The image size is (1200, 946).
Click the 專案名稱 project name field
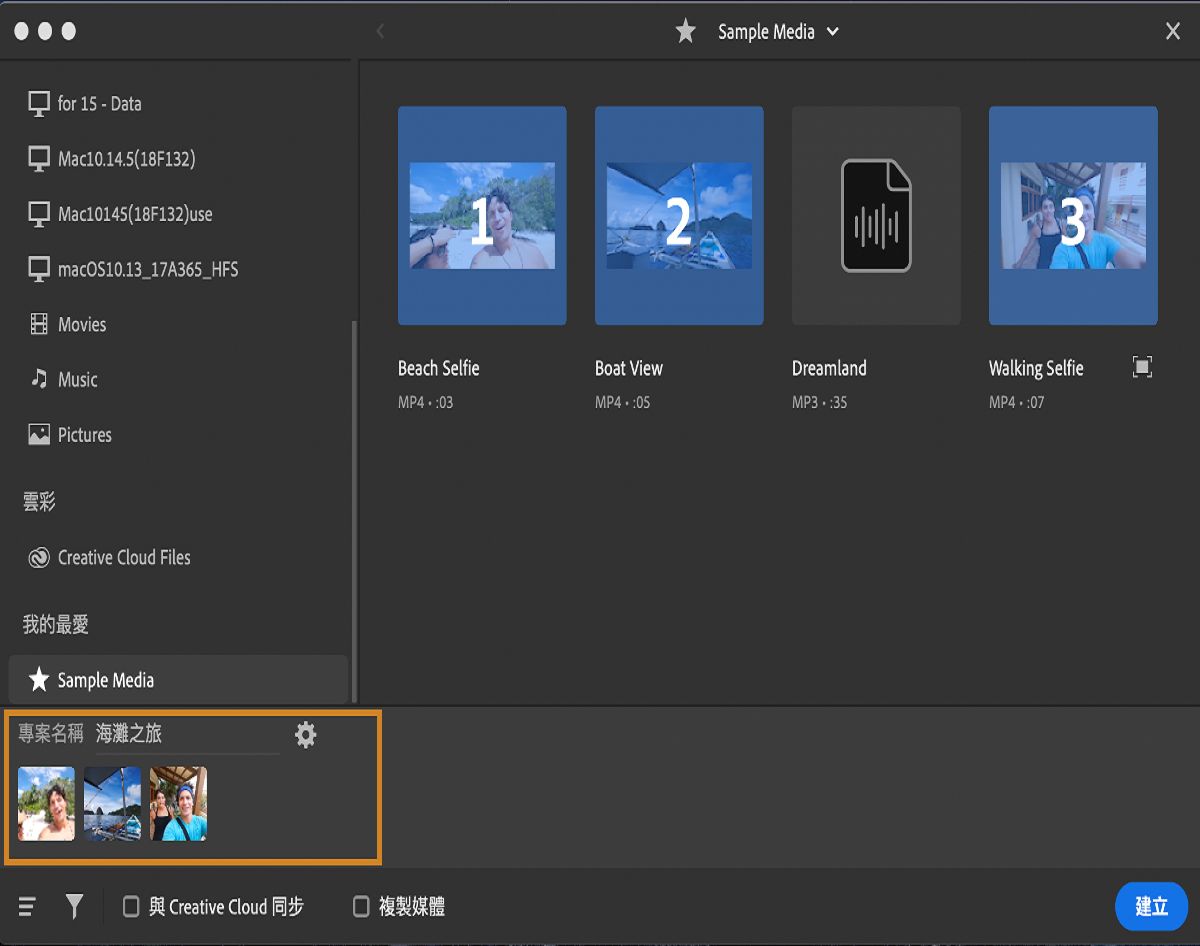(185, 735)
